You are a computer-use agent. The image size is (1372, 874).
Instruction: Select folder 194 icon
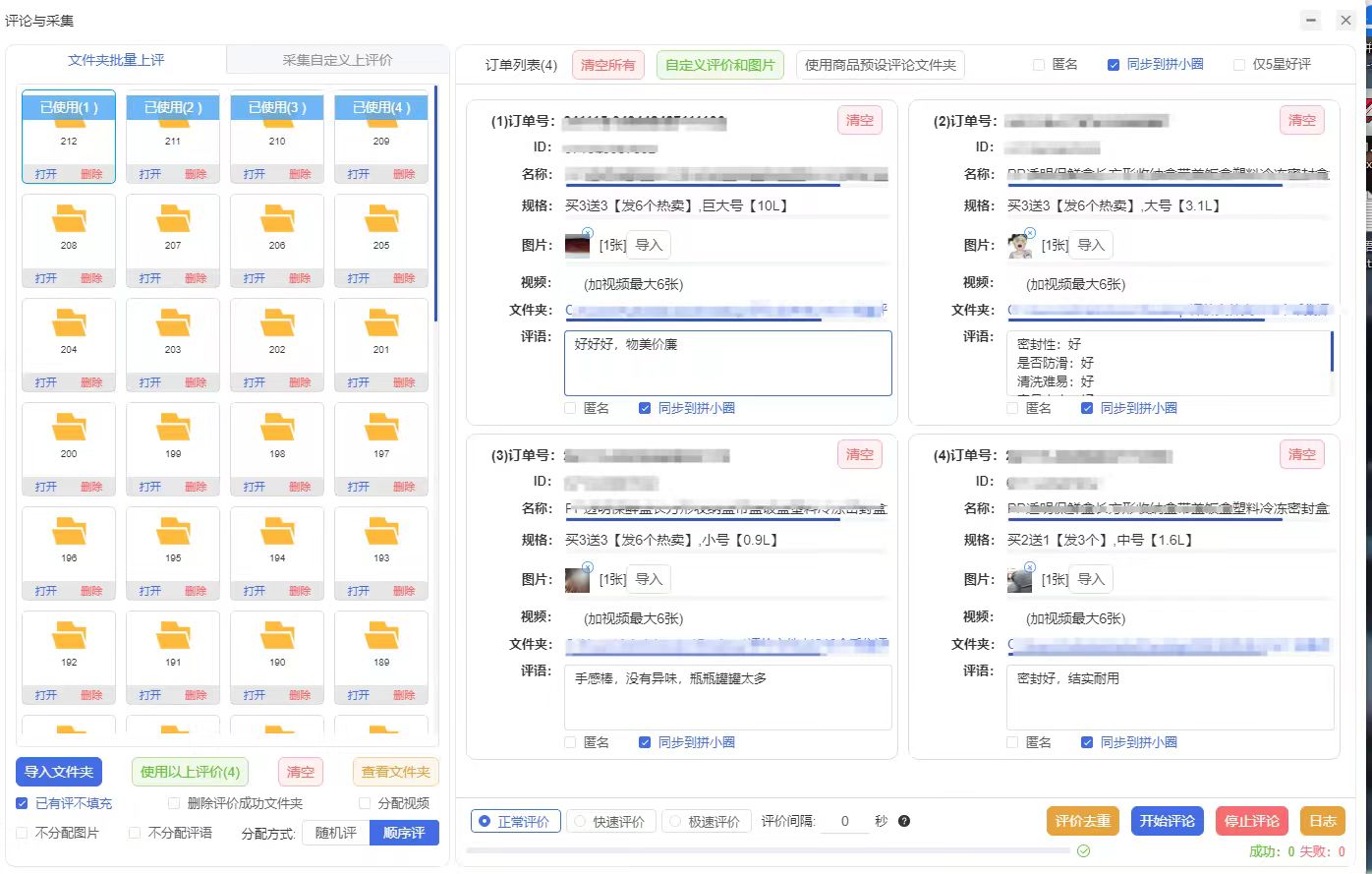(277, 531)
